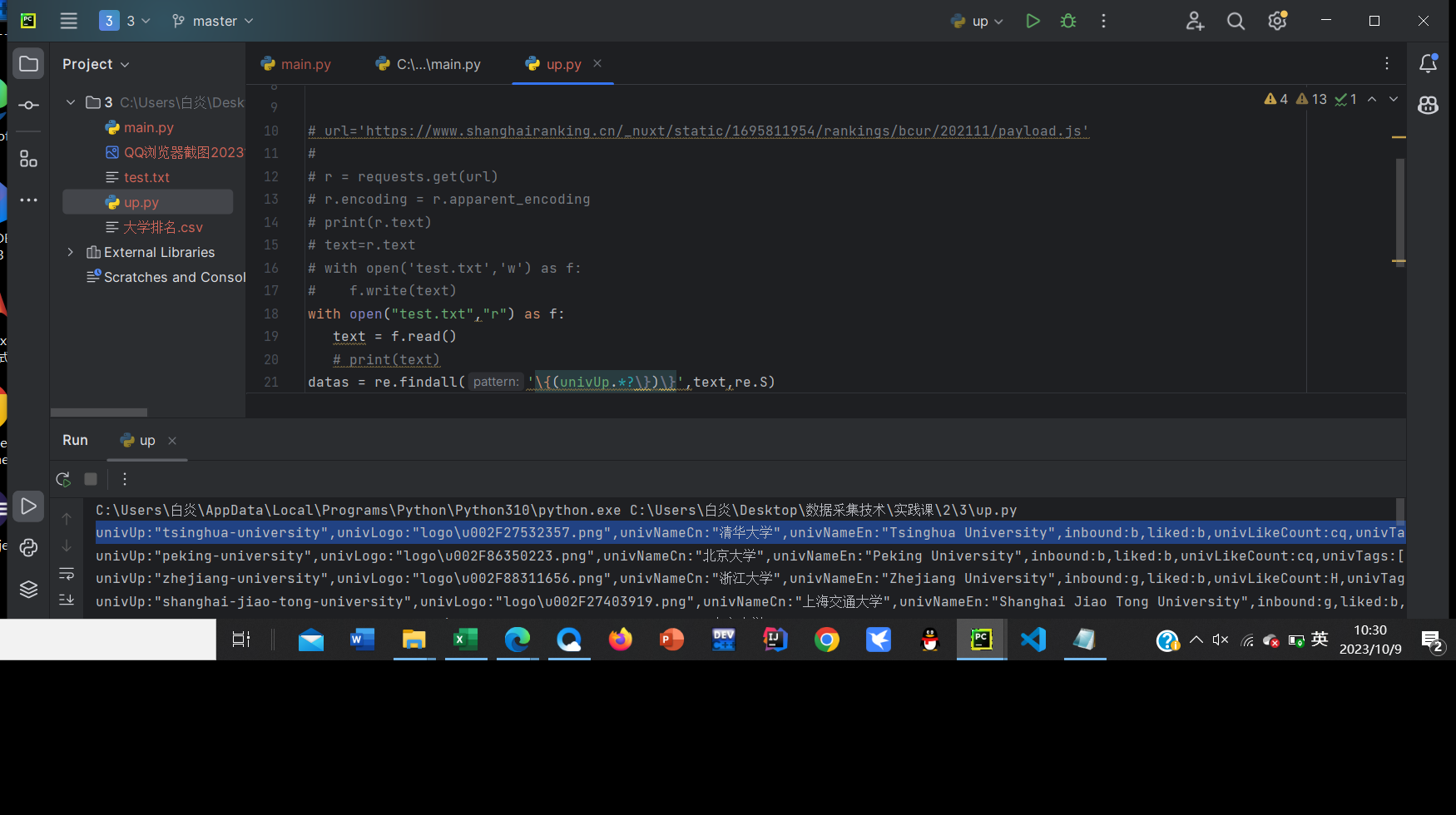Expand External Libraries node
1456x815 pixels.
(71, 252)
